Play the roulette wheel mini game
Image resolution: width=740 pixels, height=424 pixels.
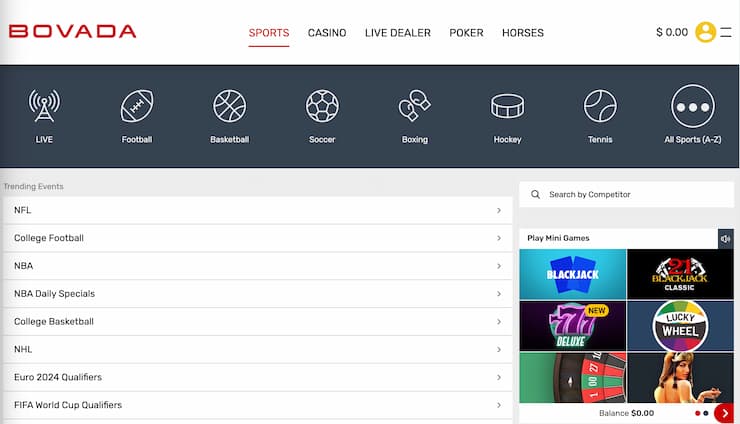(x=572, y=377)
